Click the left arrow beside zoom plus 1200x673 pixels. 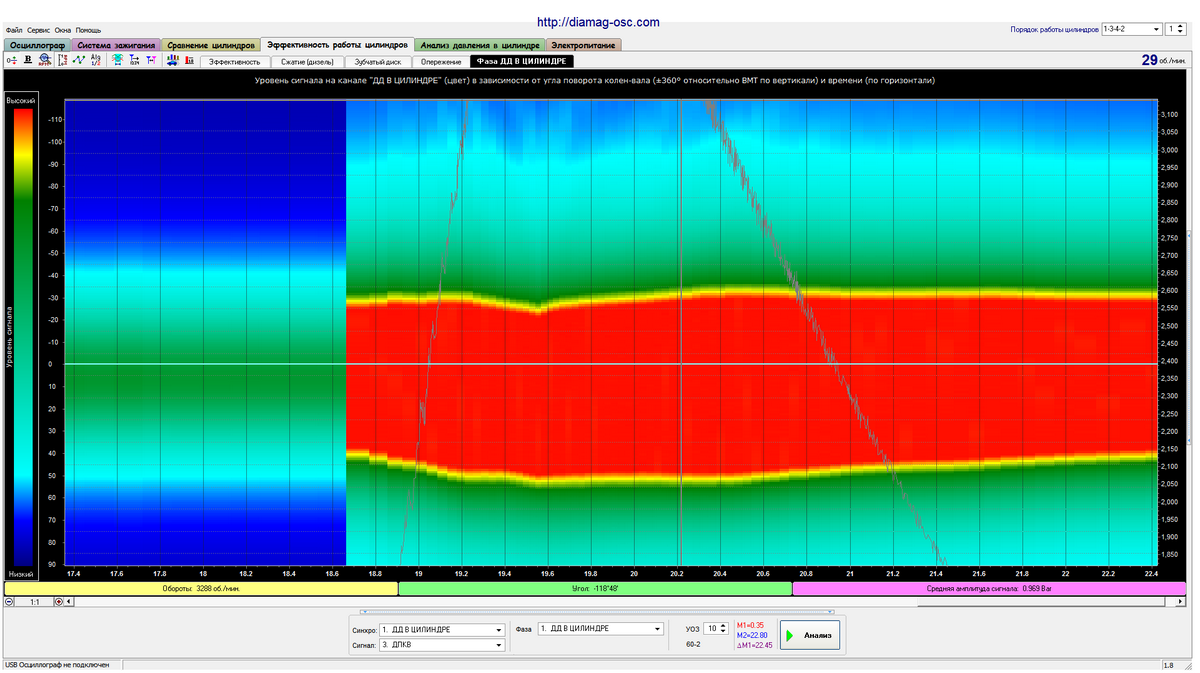coord(68,602)
